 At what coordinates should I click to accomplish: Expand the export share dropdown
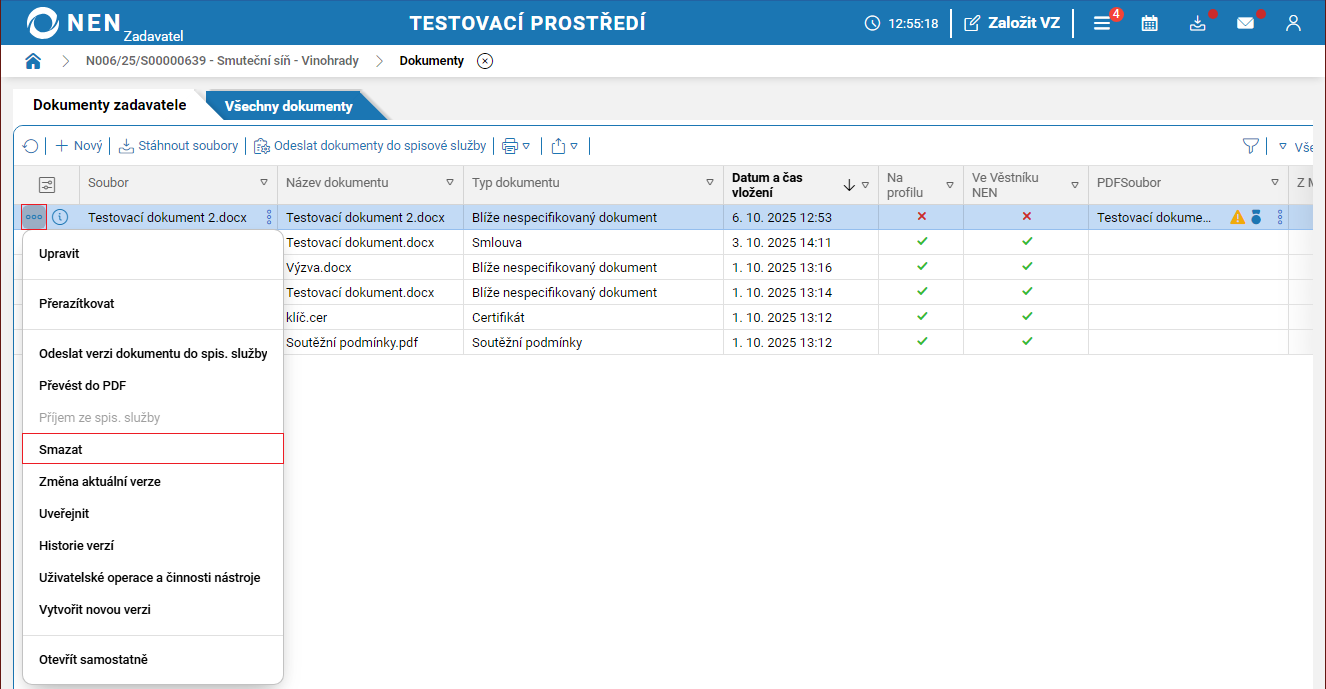pyautogui.click(x=564, y=146)
